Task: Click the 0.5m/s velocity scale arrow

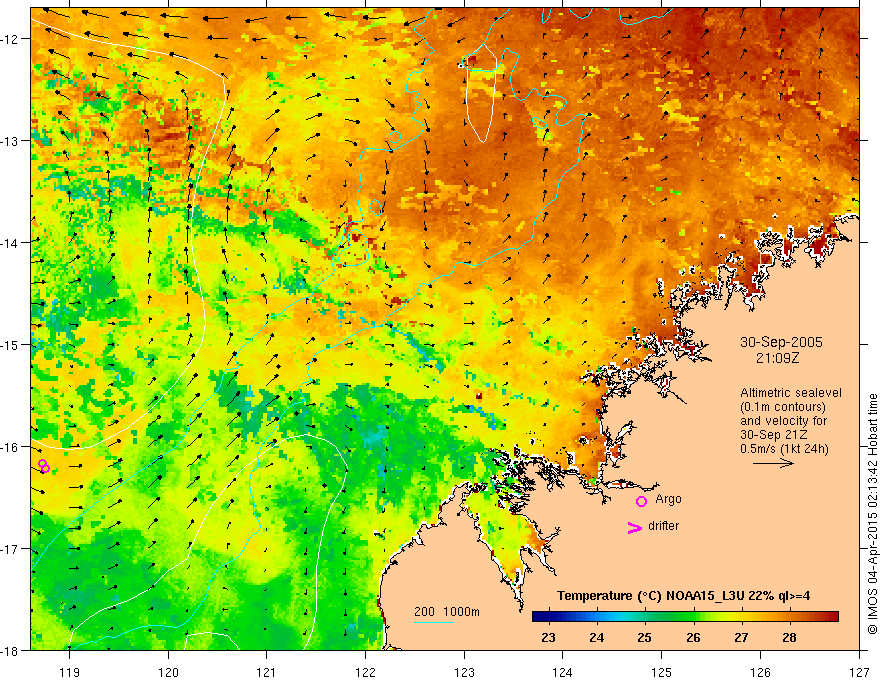Action: [773, 463]
